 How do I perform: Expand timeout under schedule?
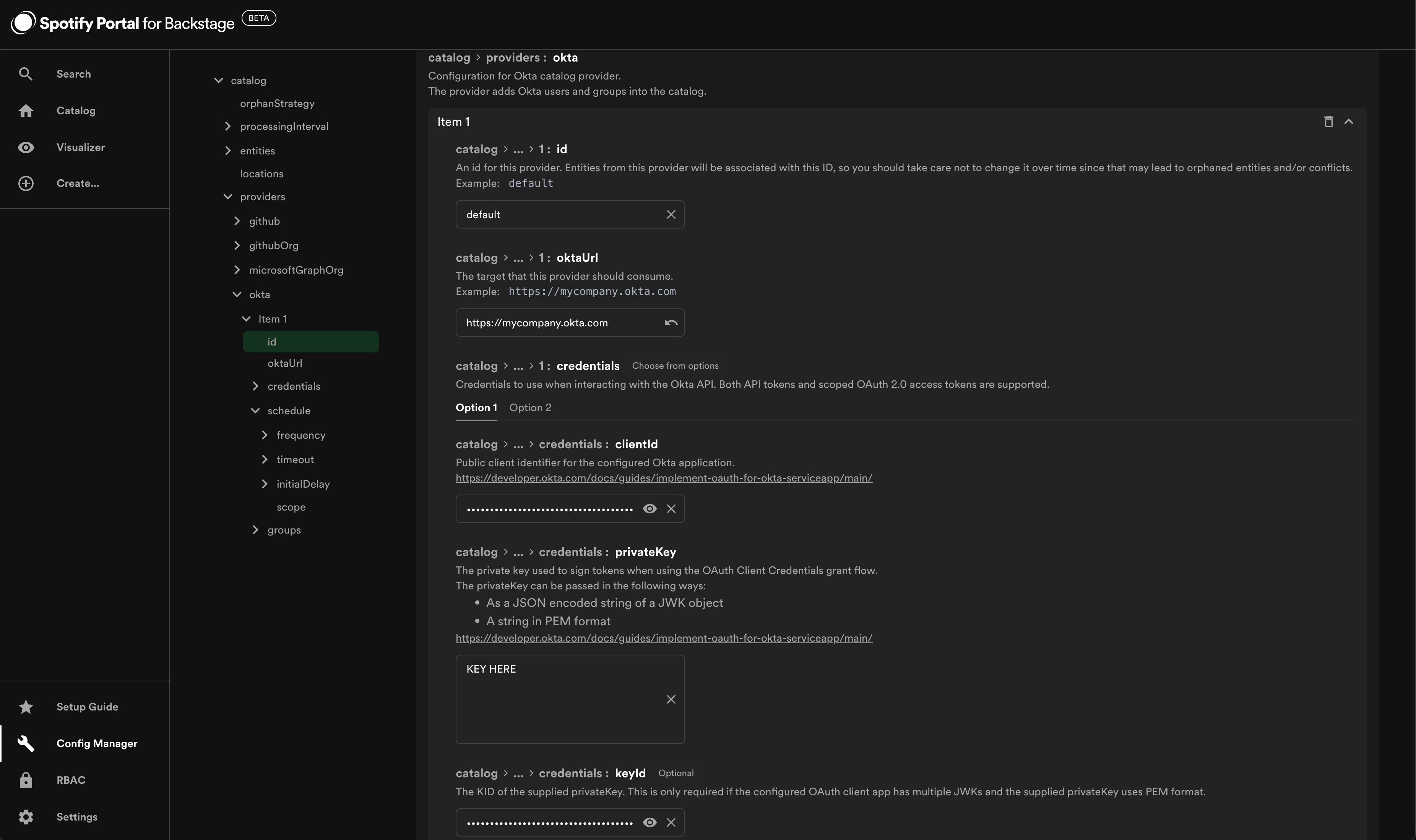click(x=265, y=460)
